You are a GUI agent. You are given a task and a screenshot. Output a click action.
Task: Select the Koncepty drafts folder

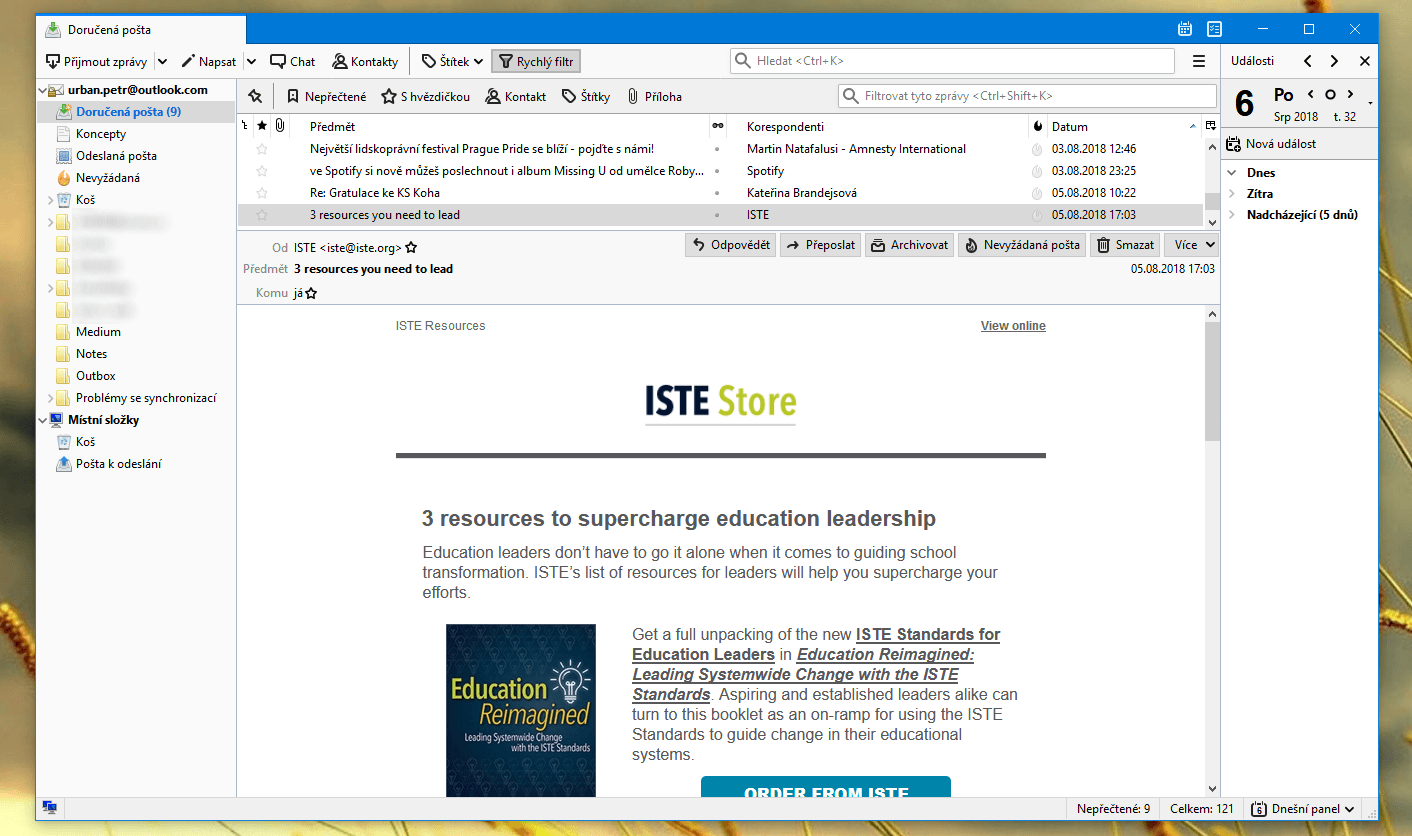click(x=101, y=134)
